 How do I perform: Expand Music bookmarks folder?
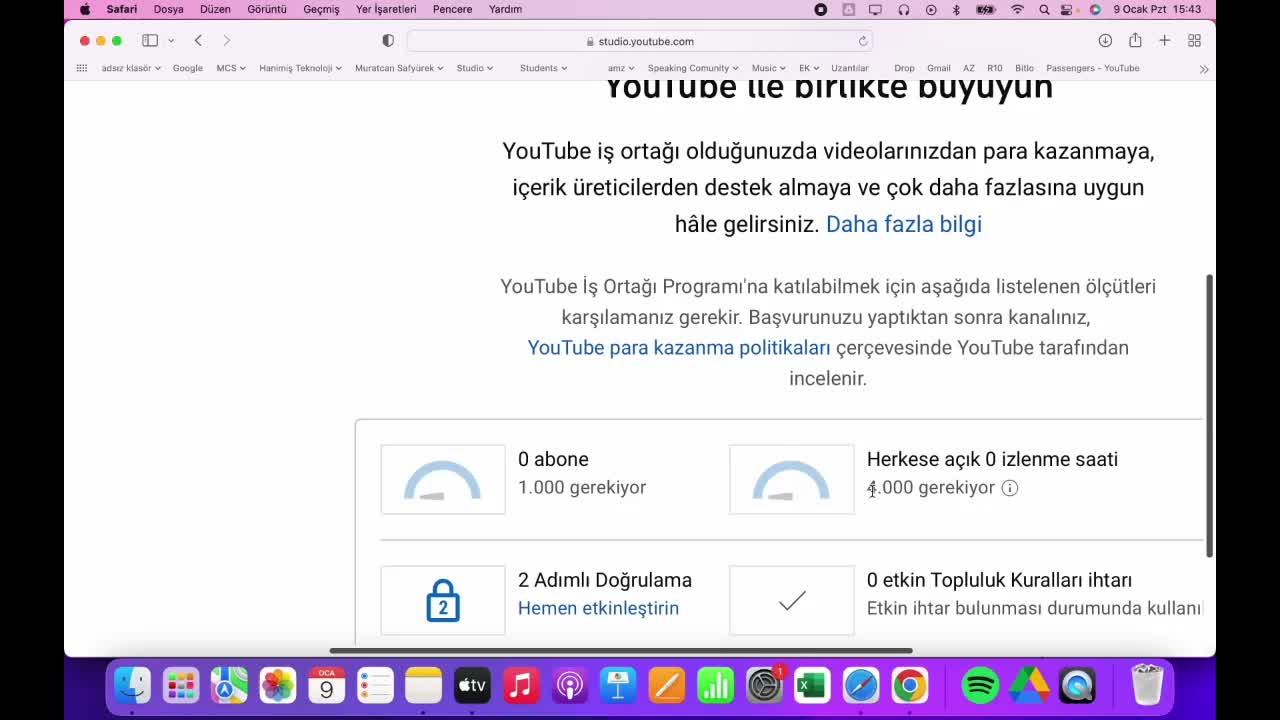(x=768, y=68)
